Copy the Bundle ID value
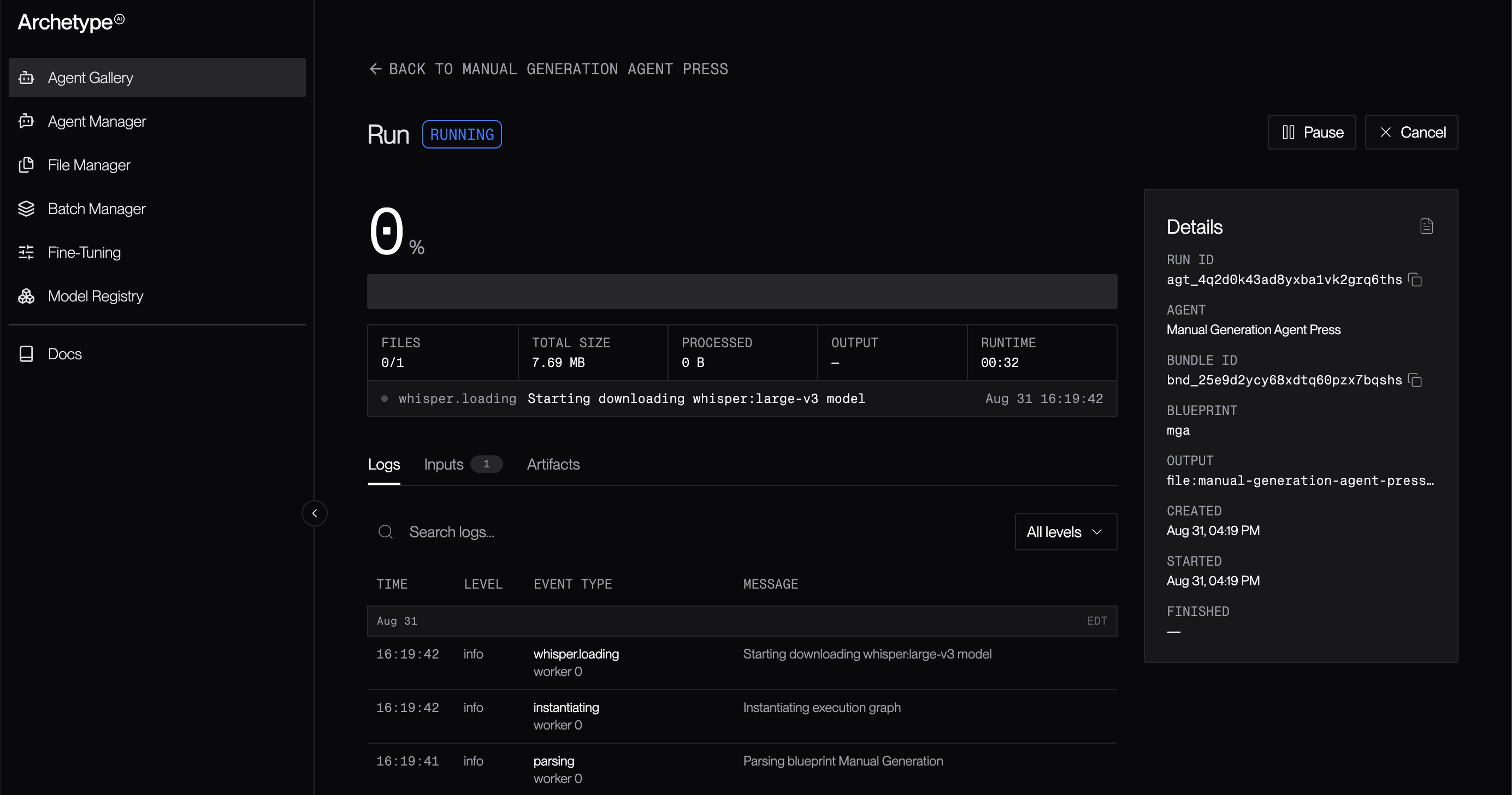Viewport: 1512px width, 795px height. pos(1415,380)
